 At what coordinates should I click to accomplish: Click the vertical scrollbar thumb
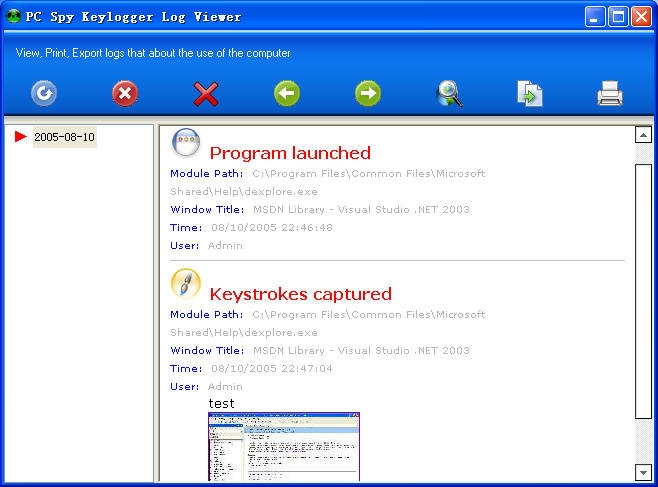[643, 290]
